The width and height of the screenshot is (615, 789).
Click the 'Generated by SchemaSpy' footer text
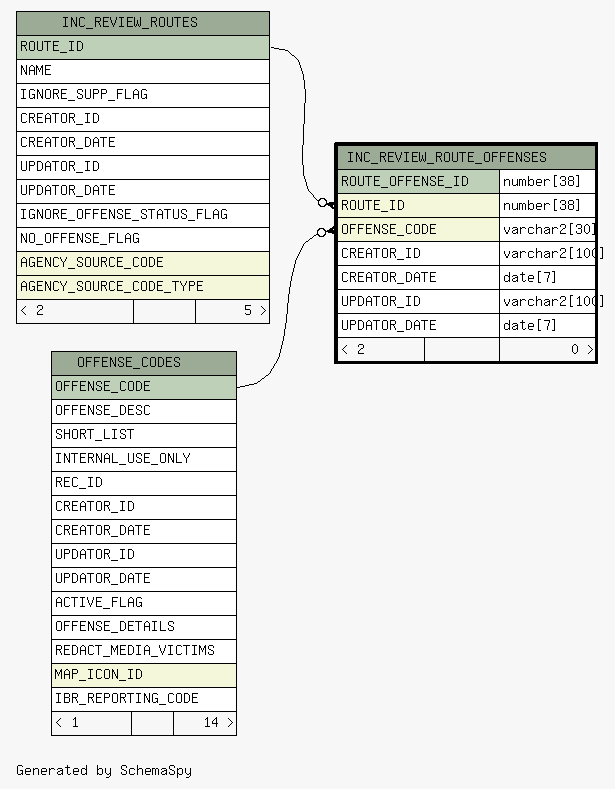tap(104, 770)
